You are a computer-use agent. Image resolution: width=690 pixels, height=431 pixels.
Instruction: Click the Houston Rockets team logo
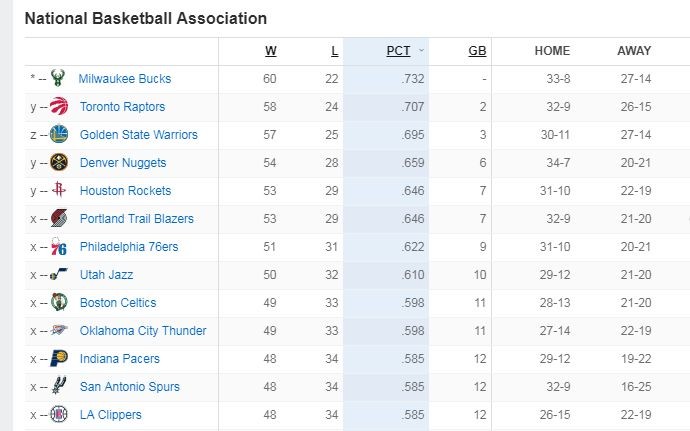pyautogui.click(x=59, y=191)
